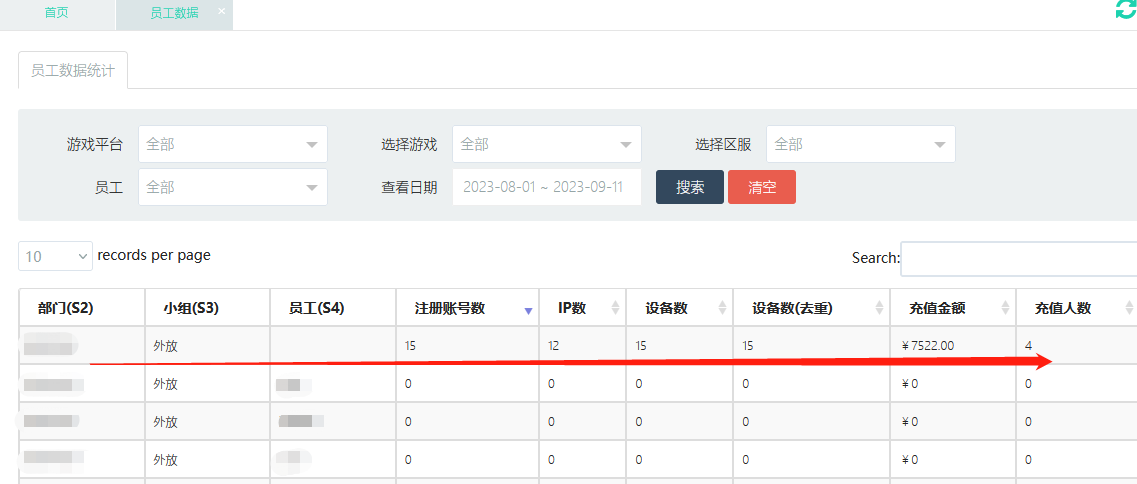1137x484 pixels.
Task: Click the 查看日期 date range field
Action: 546,187
